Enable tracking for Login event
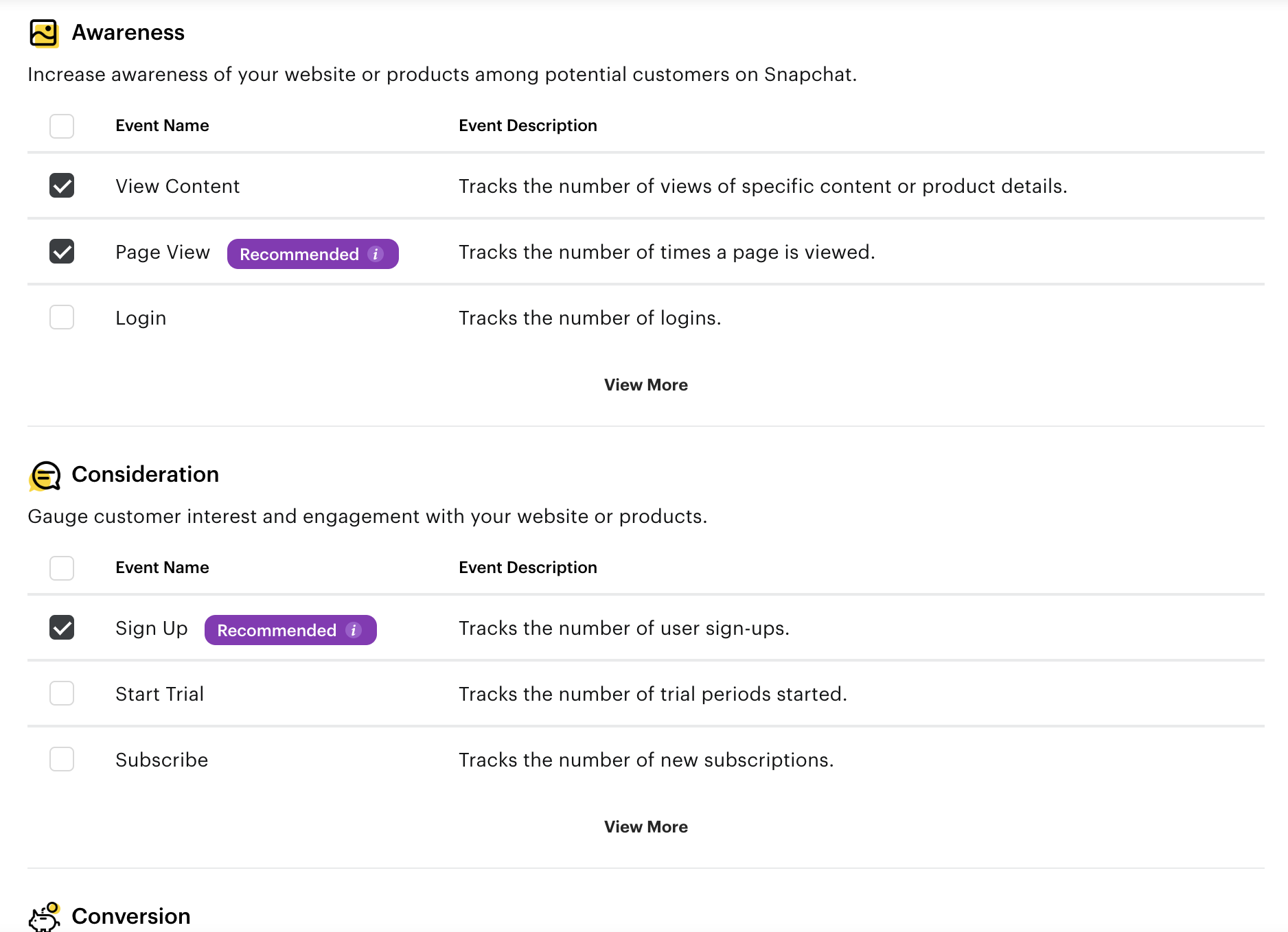This screenshot has height=932, width=1288. (62, 317)
